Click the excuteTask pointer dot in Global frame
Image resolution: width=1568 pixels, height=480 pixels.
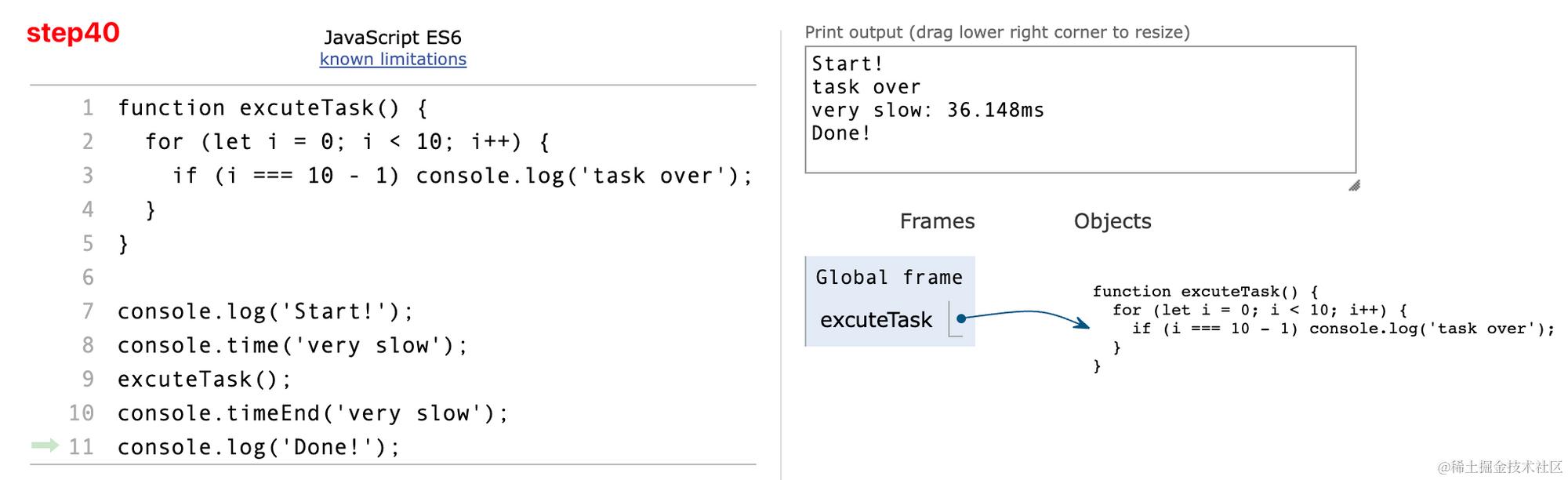click(960, 318)
